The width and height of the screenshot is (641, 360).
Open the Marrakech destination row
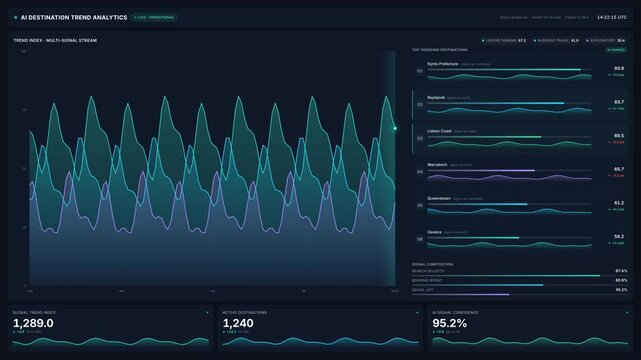pyautogui.click(x=520, y=172)
